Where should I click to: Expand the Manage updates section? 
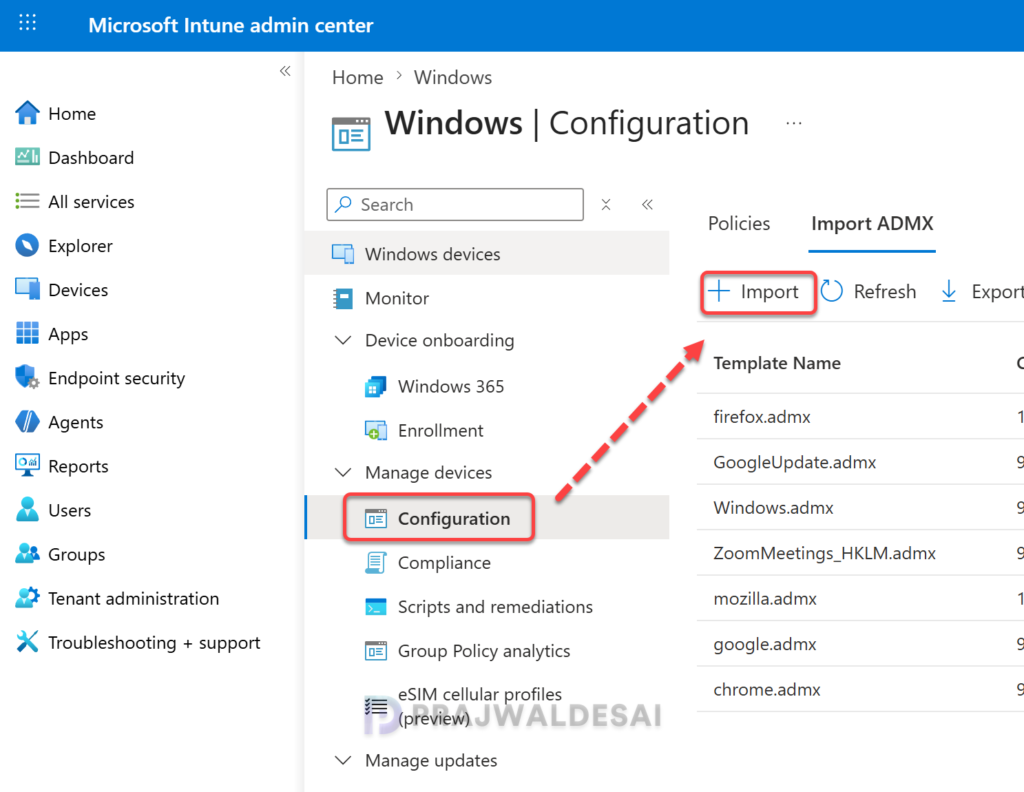pyautogui.click(x=343, y=760)
